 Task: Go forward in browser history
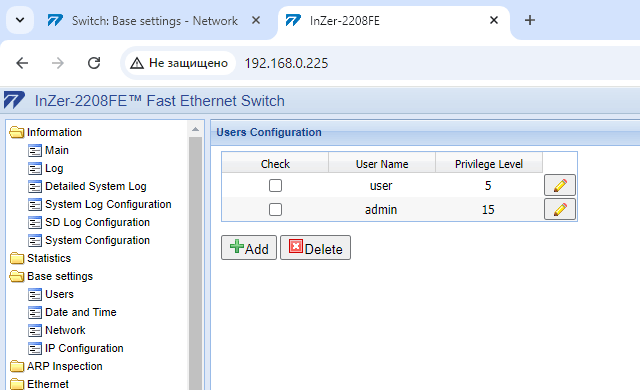click(58, 63)
